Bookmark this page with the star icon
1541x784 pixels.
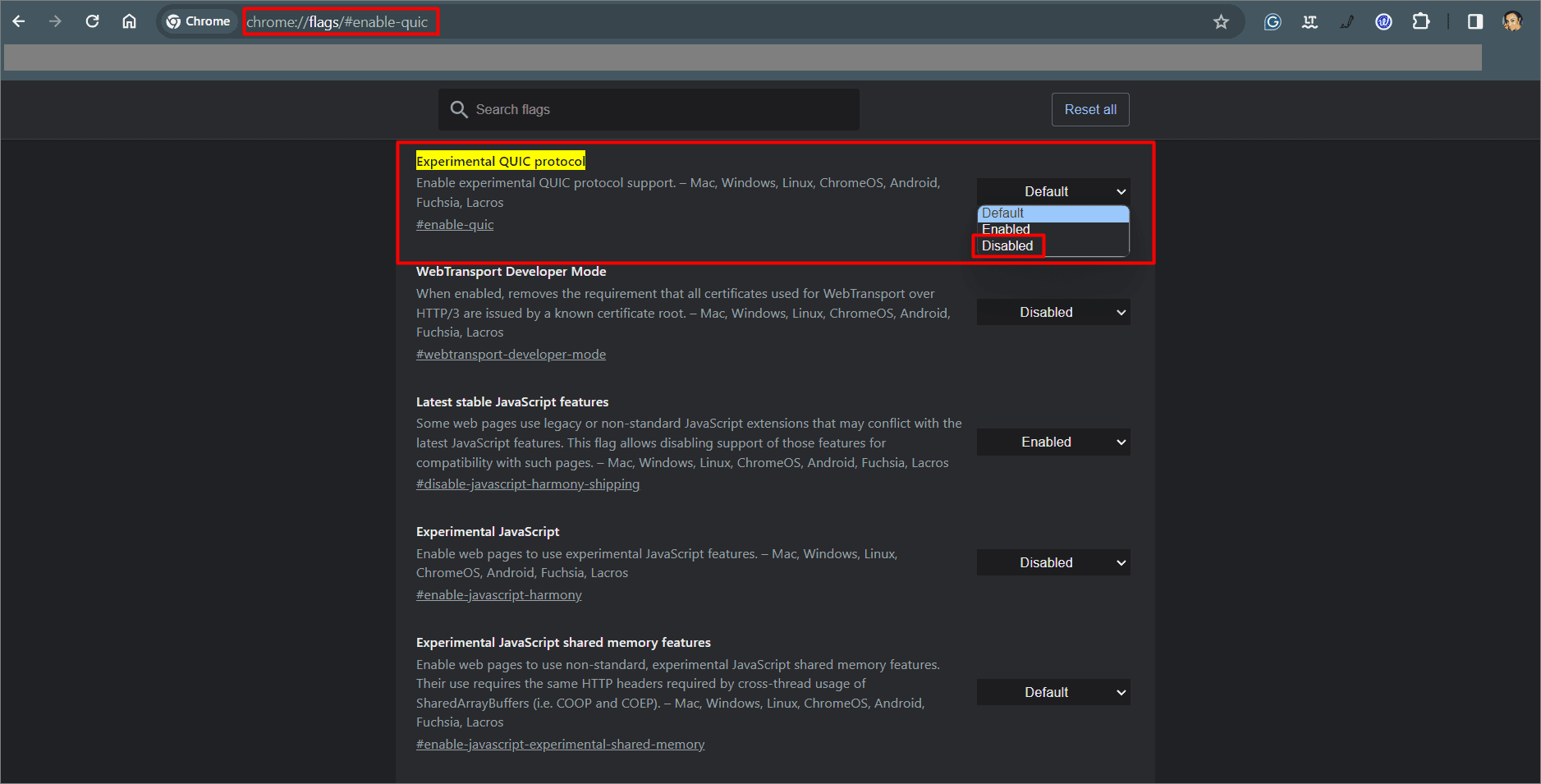[1222, 22]
